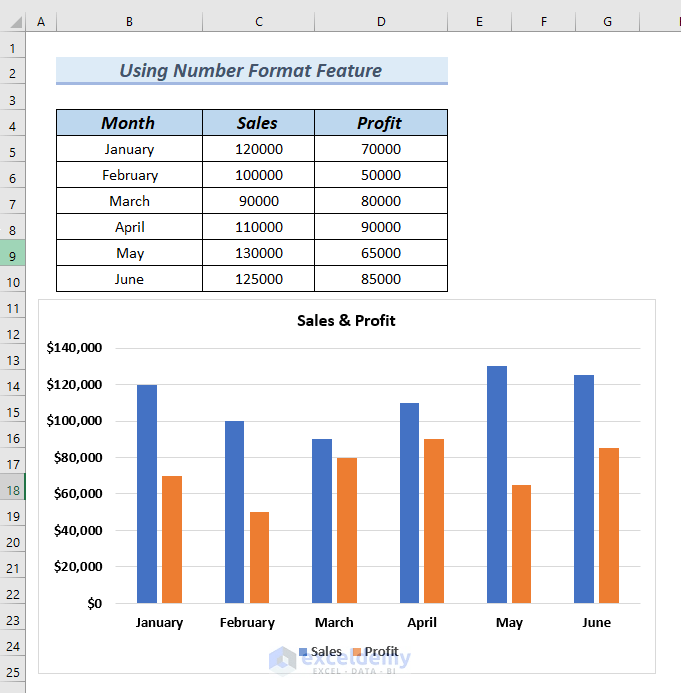Select January's blue Sales bar
The image size is (681, 693).
[147, 494]
